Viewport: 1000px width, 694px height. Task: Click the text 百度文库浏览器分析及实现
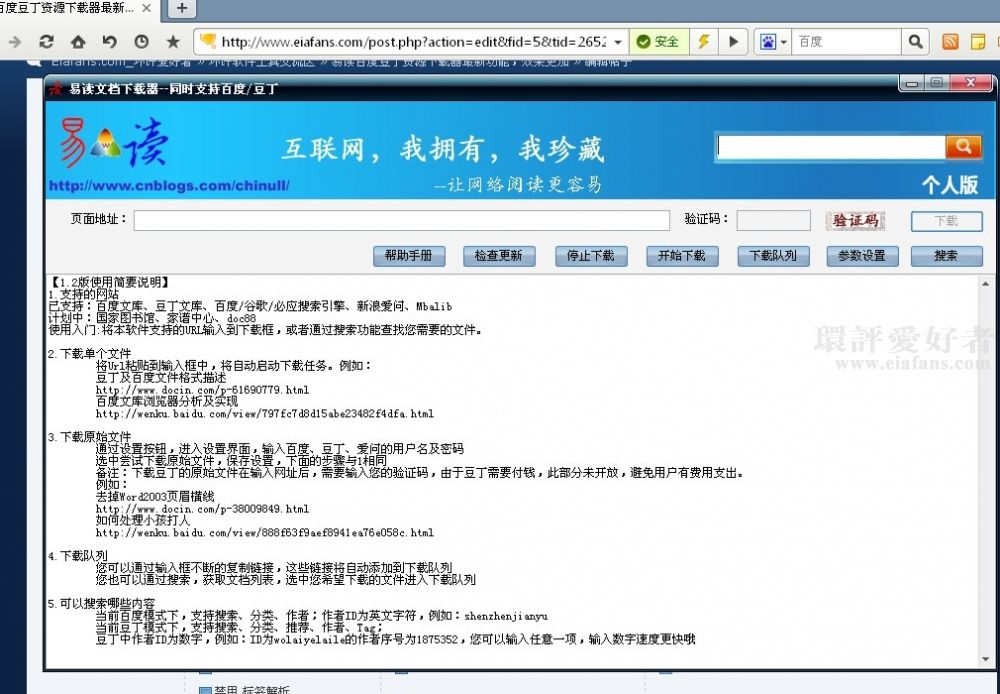click(x=166, y=401)
